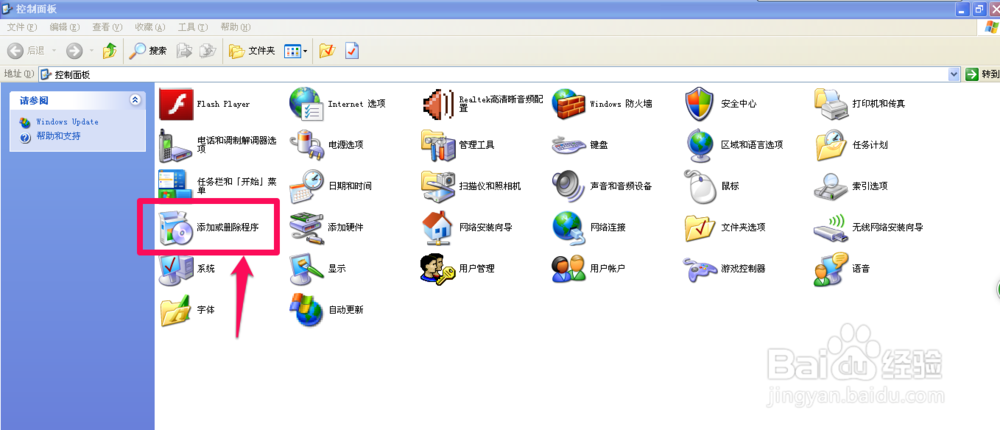
Task: Open 显示 icon
Action: point(307,269)
